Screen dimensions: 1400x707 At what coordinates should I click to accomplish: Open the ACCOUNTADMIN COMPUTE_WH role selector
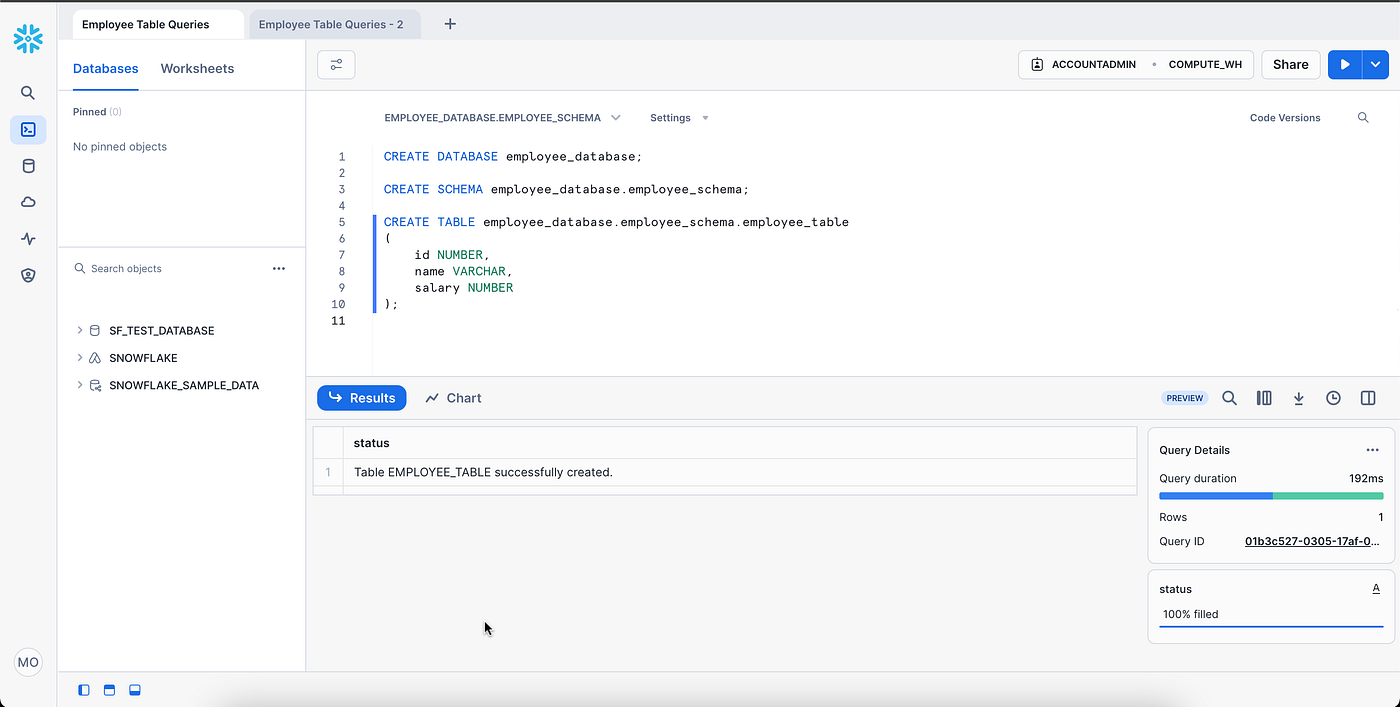click(x=1136, y=64)
